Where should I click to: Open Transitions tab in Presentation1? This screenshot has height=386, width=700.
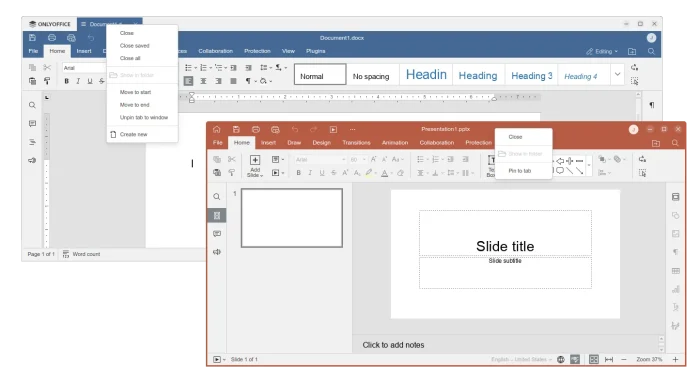click(356, 143)
